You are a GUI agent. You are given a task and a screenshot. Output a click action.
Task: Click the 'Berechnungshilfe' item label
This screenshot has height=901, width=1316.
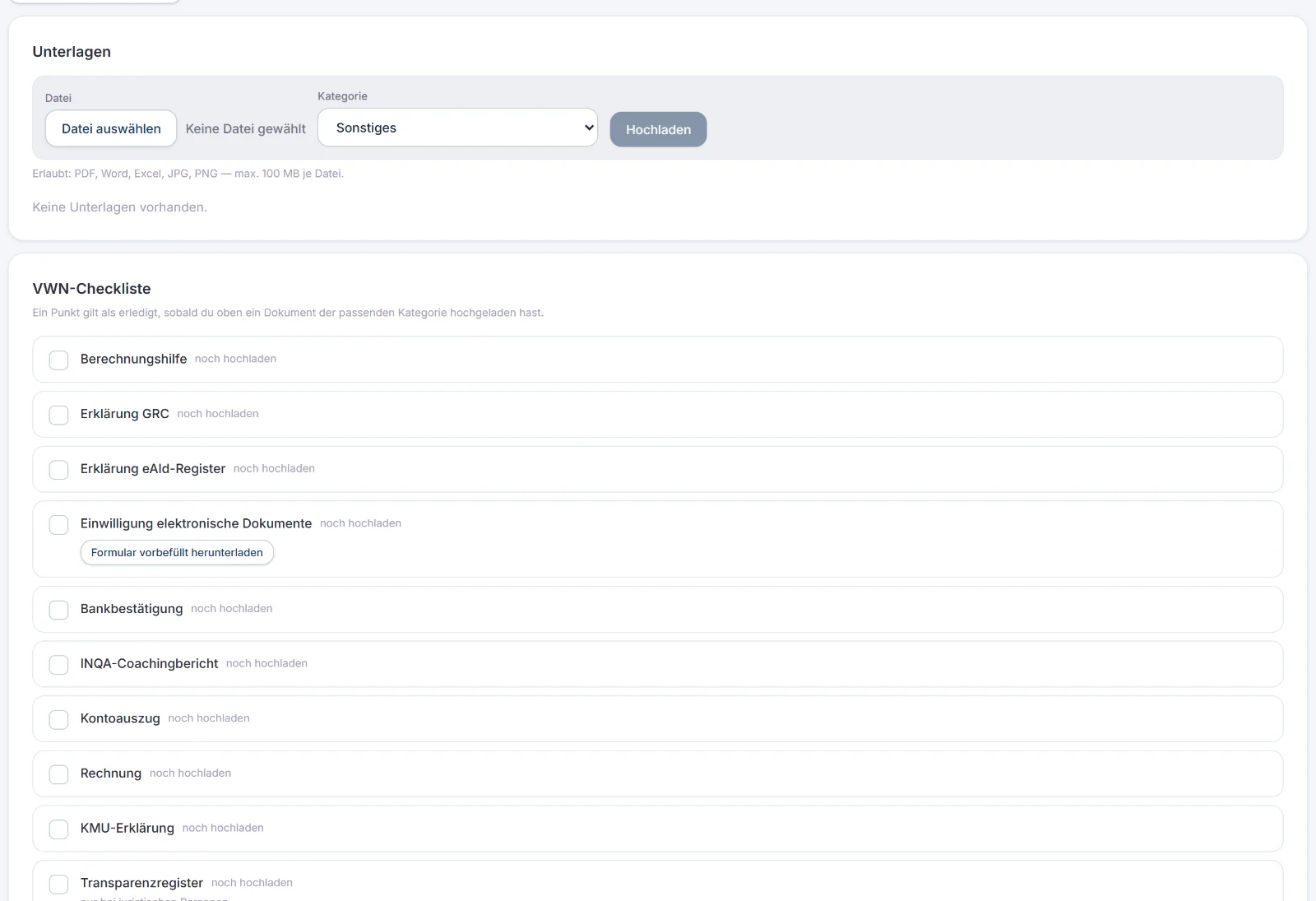(x=133, y=359)
